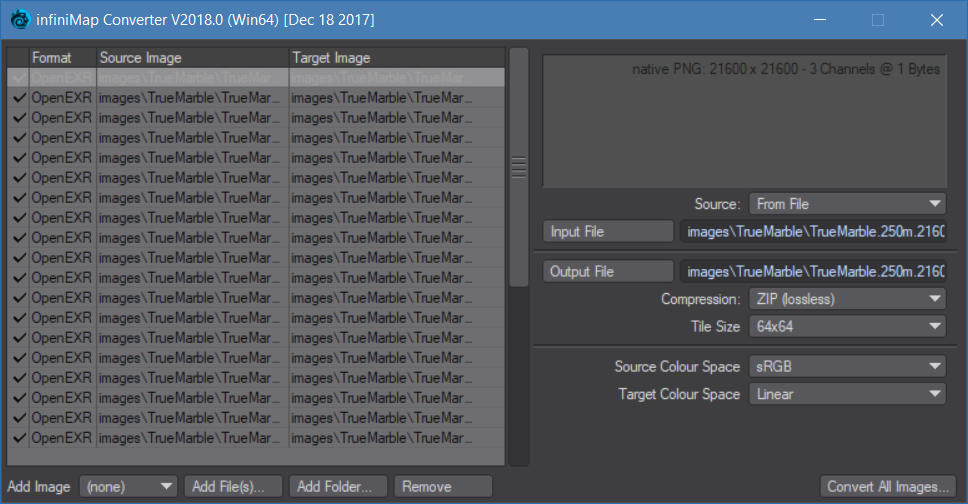Viewport: 968px width, 504px height.
Task: Expand the Tile Size dropdown showing 64x64
Action: click(x=847, y=326)
